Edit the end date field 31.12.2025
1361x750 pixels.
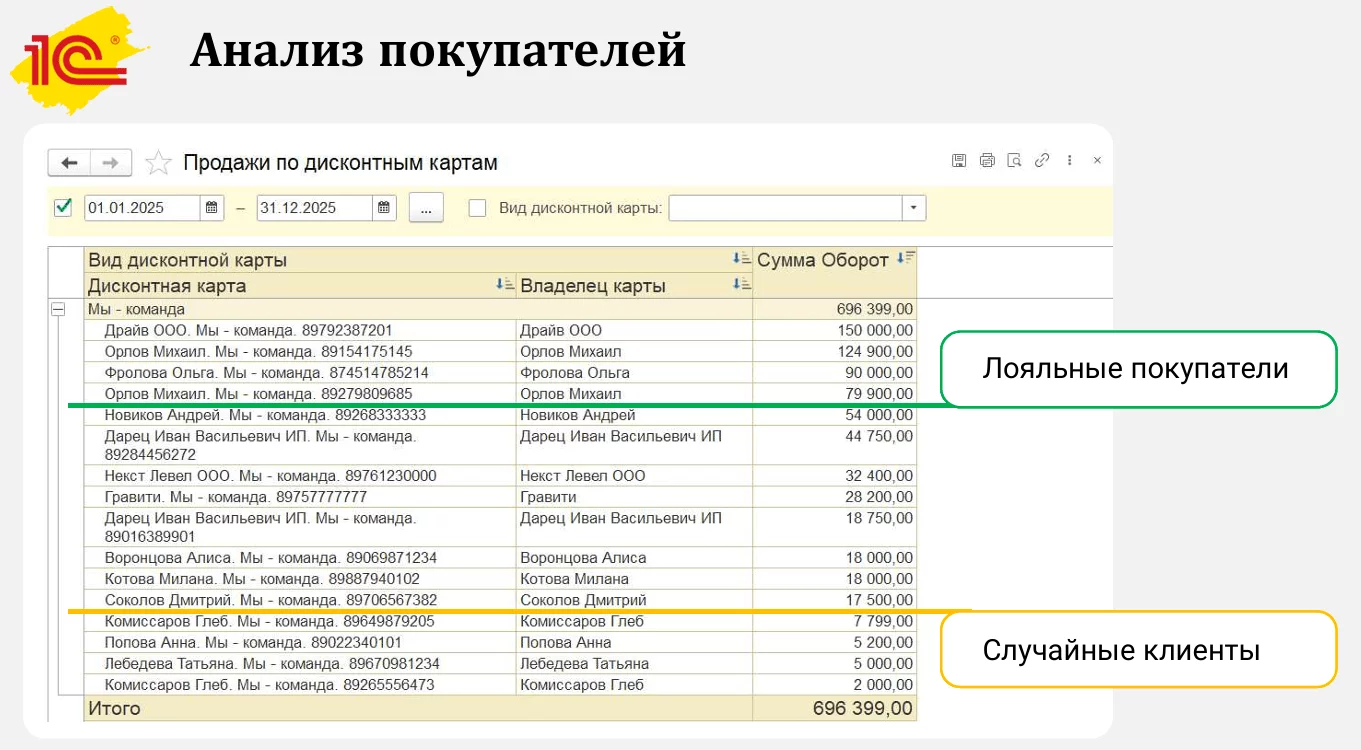point(316,208)
